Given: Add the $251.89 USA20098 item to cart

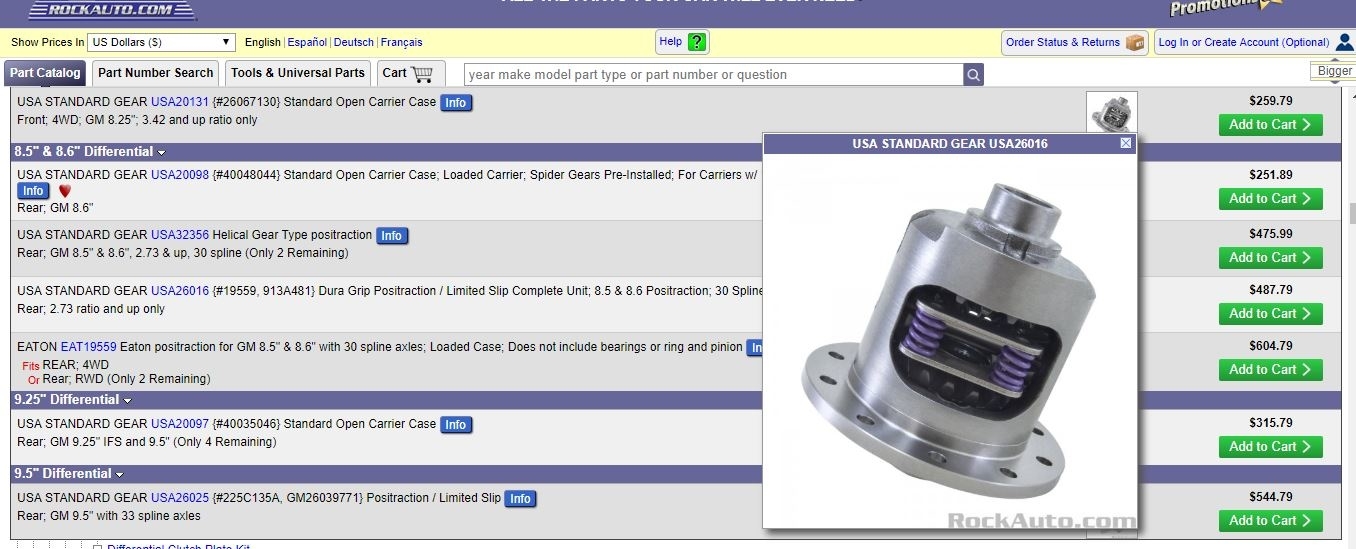Looking at the screenshot, I should point(1270,199).
